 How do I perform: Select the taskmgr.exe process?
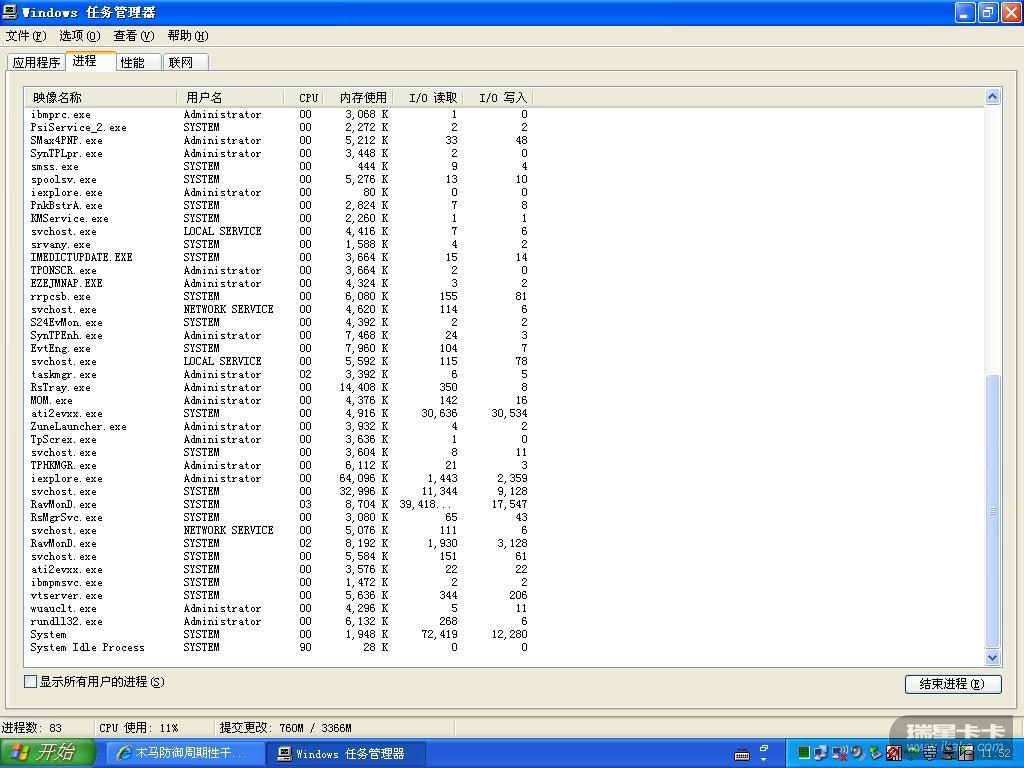click(x=279, y=375)
